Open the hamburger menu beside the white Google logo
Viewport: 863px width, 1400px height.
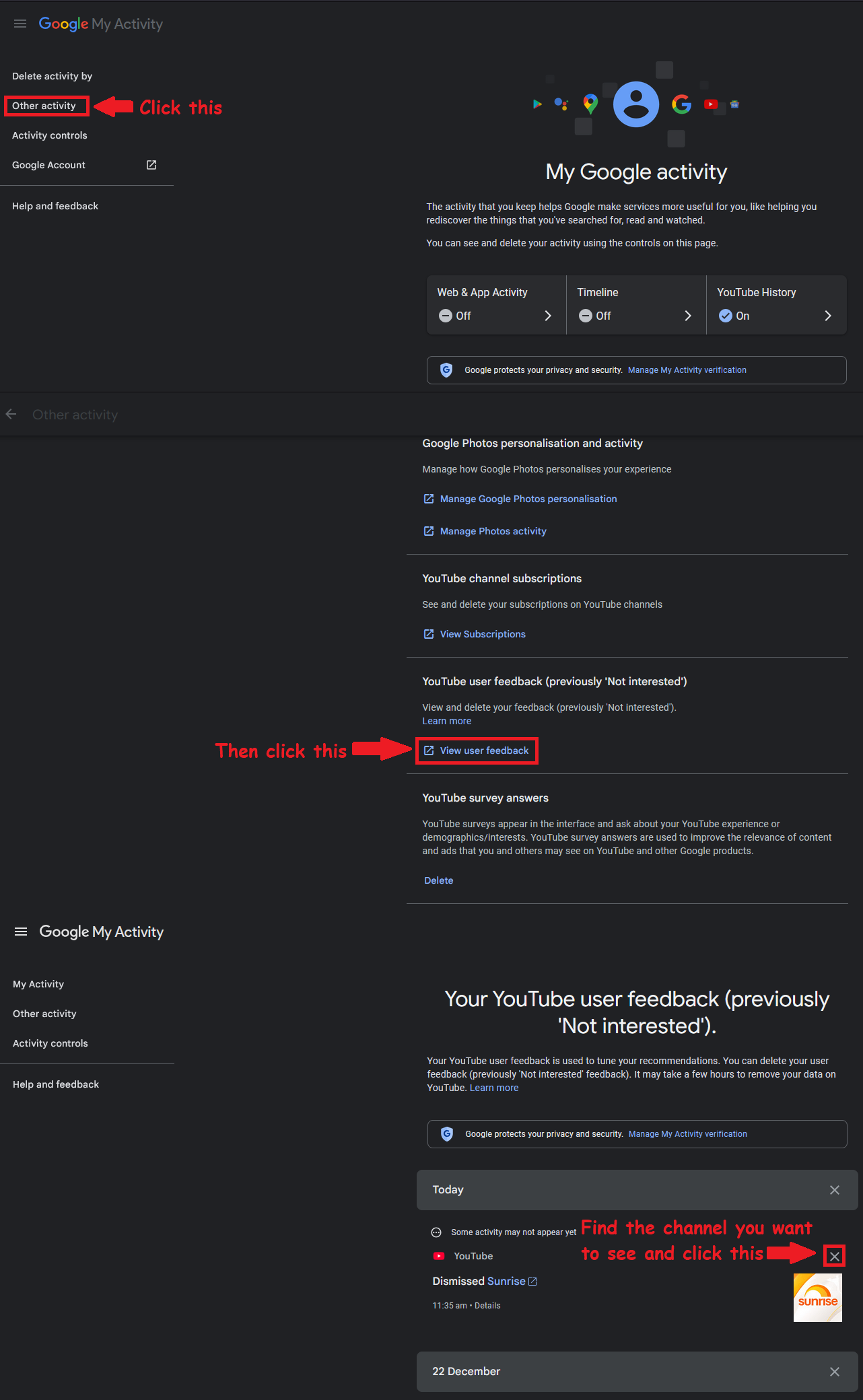(x=21, y=932)
